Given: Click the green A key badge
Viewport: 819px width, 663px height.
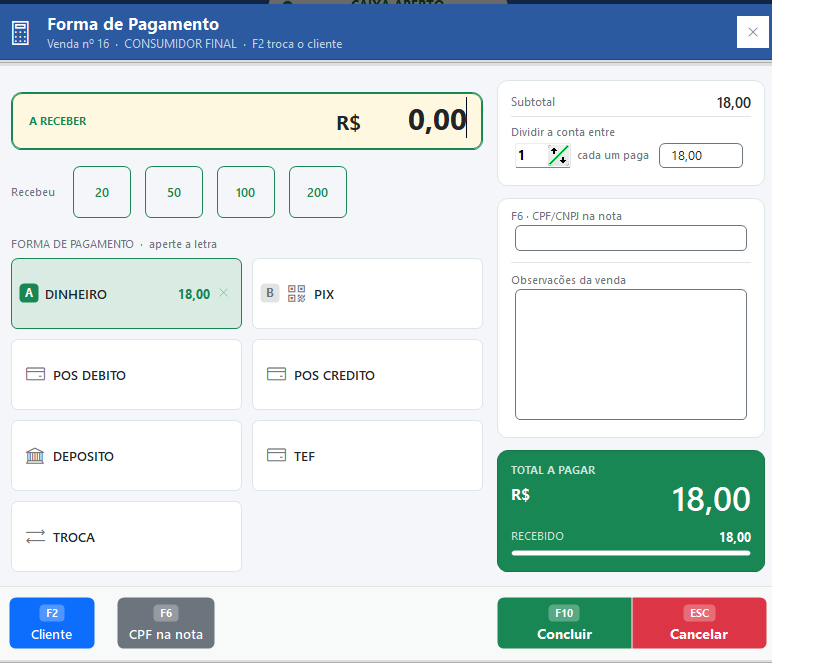Looking at the screenshot, I should [x=29, y=293].
